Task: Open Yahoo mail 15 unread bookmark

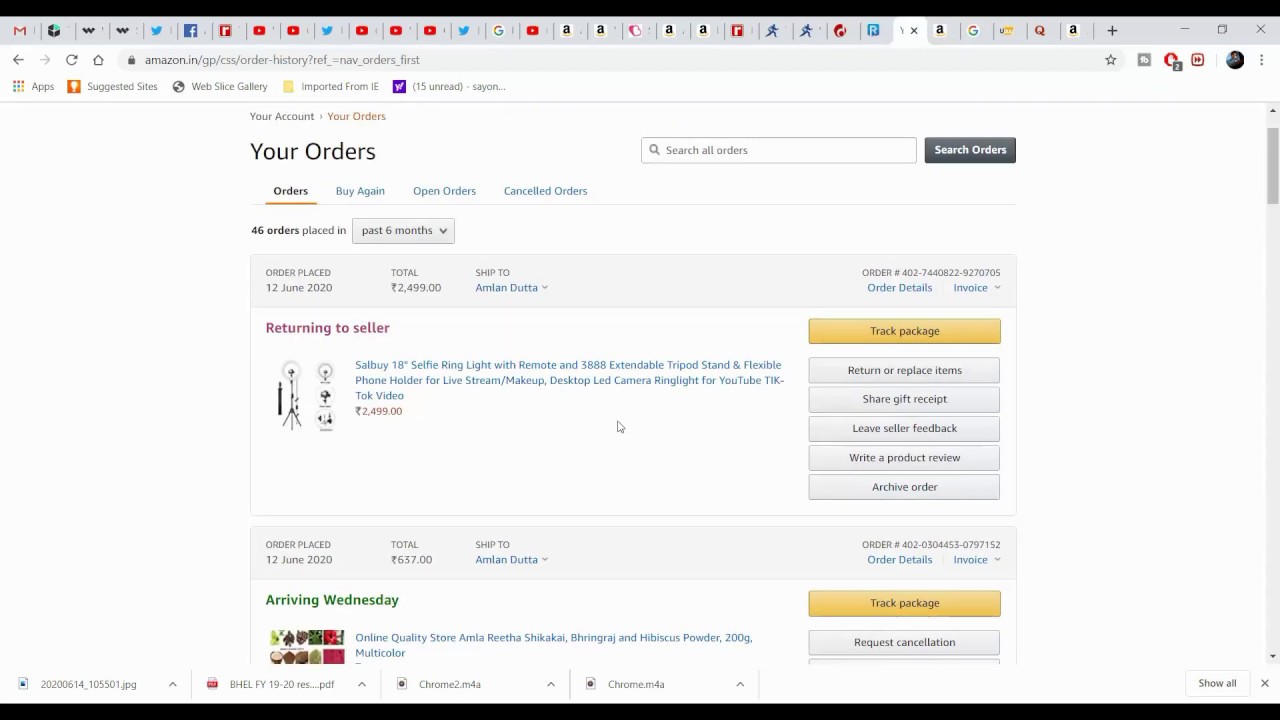Action: 449,87
